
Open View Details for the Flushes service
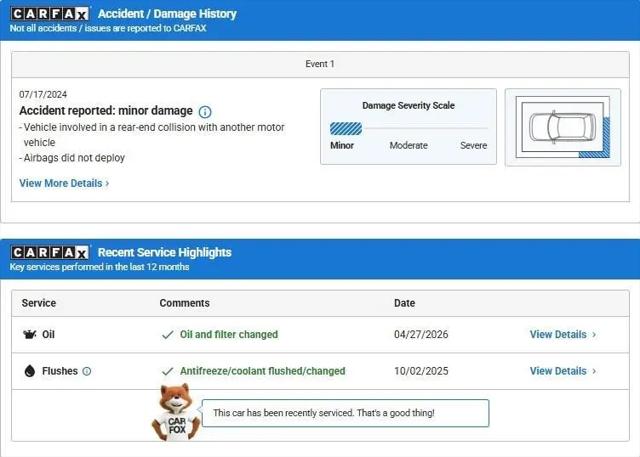pyautogui.click(x=558, y=371)
